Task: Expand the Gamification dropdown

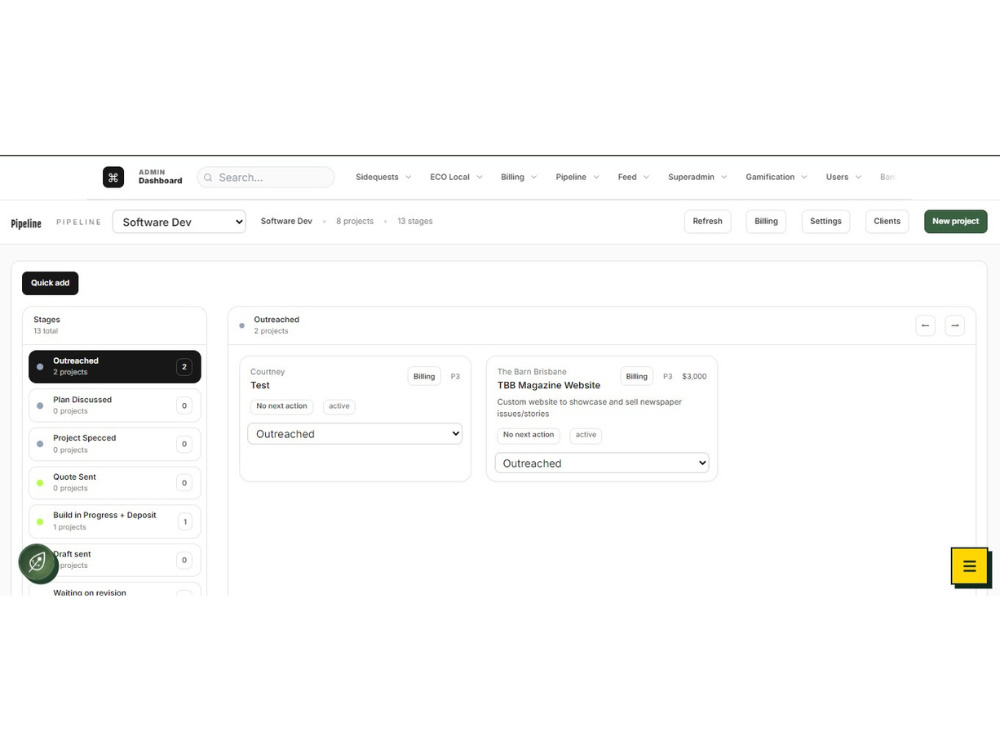Action: [776, 177]
